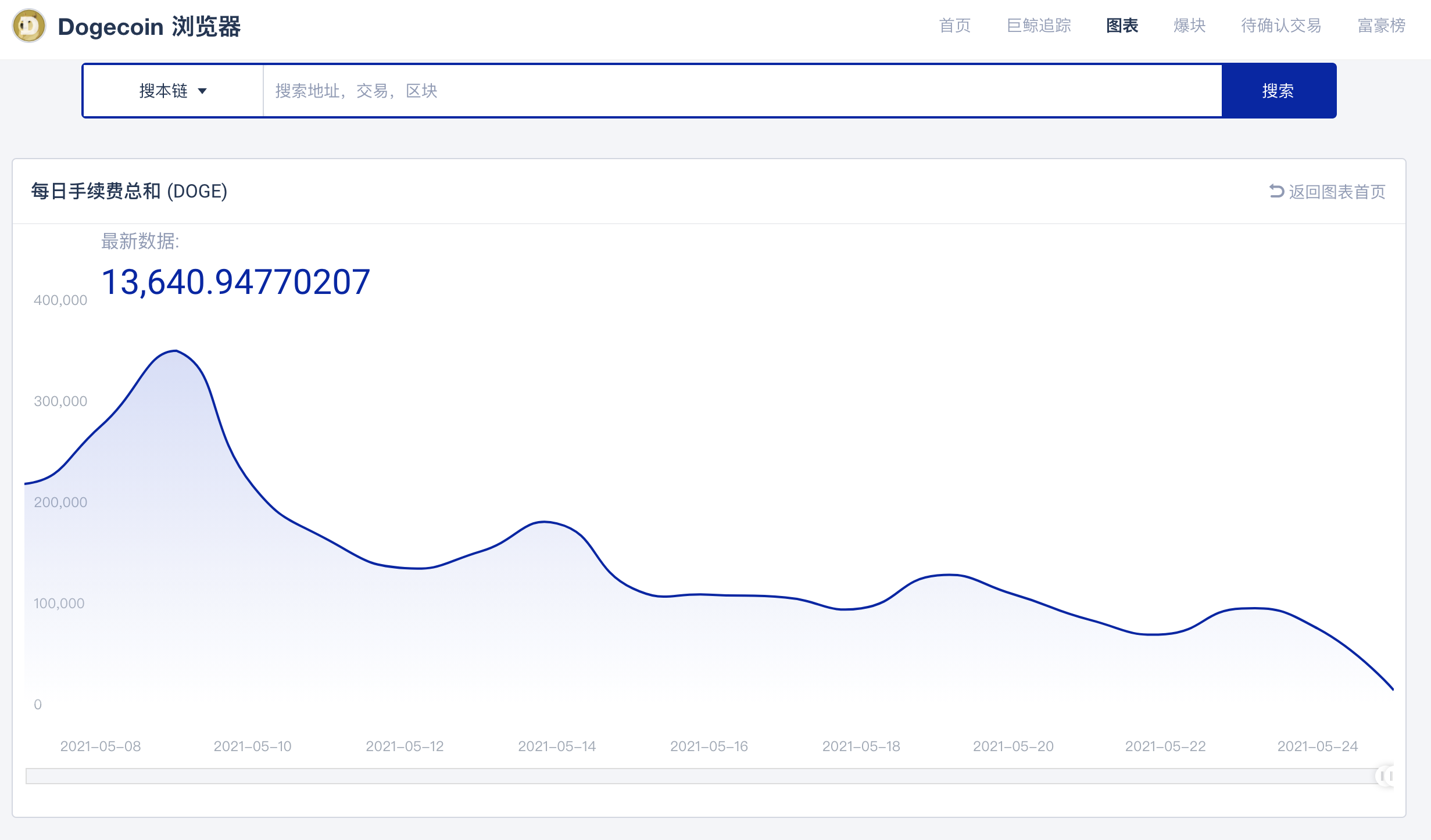The image size is (1431, 840).
Task: Open the 首页 nav item
Action: [x=955, y=26]
